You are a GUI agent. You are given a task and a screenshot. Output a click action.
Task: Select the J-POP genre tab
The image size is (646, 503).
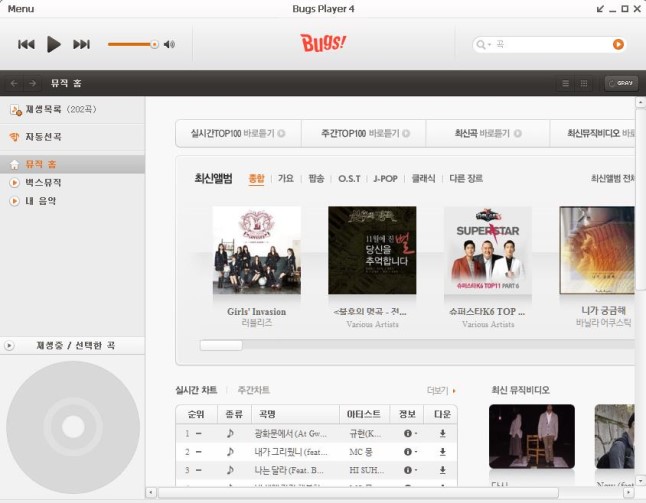coord(385,178)
